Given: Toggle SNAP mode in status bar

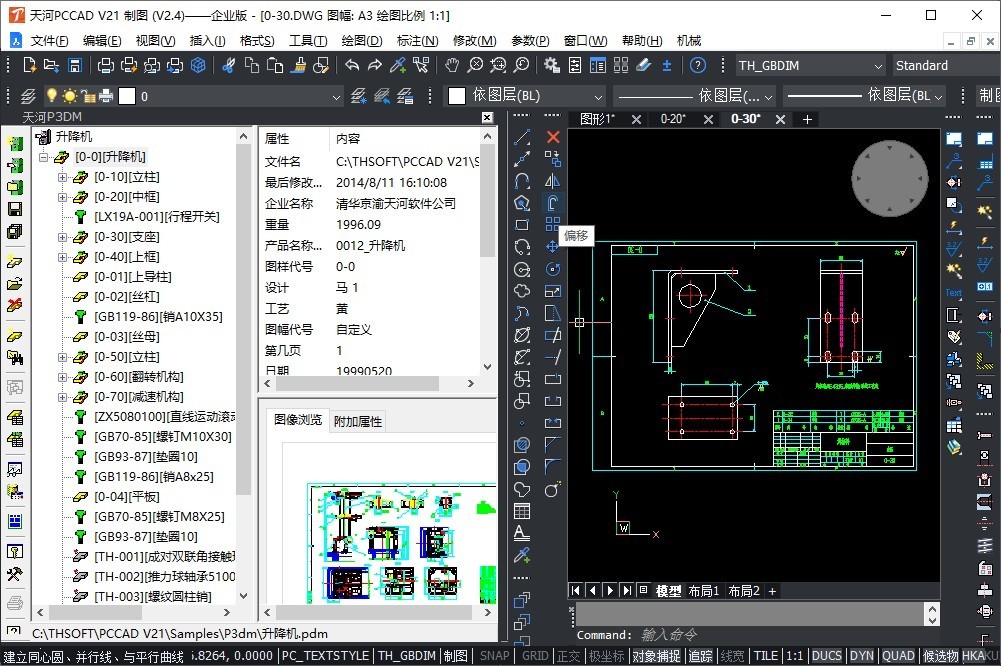Looking at the screenshot, I should pos(494,656).
